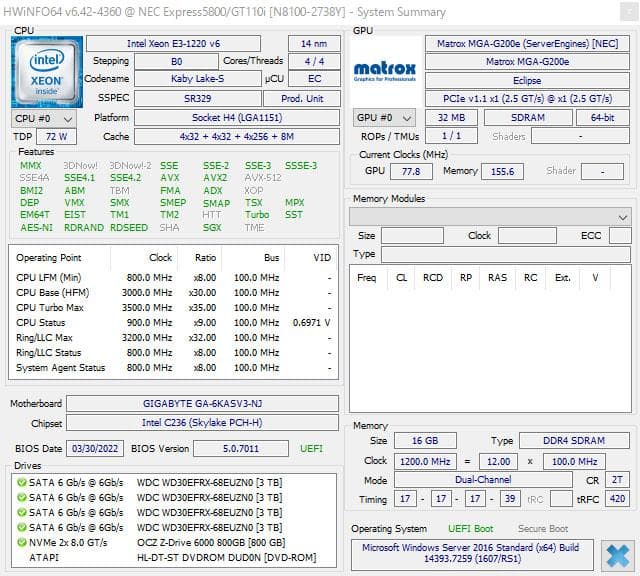Click the Matrox graphics logo
The height and width of the screenshot is (576, 640).
[x=384, y=72]
